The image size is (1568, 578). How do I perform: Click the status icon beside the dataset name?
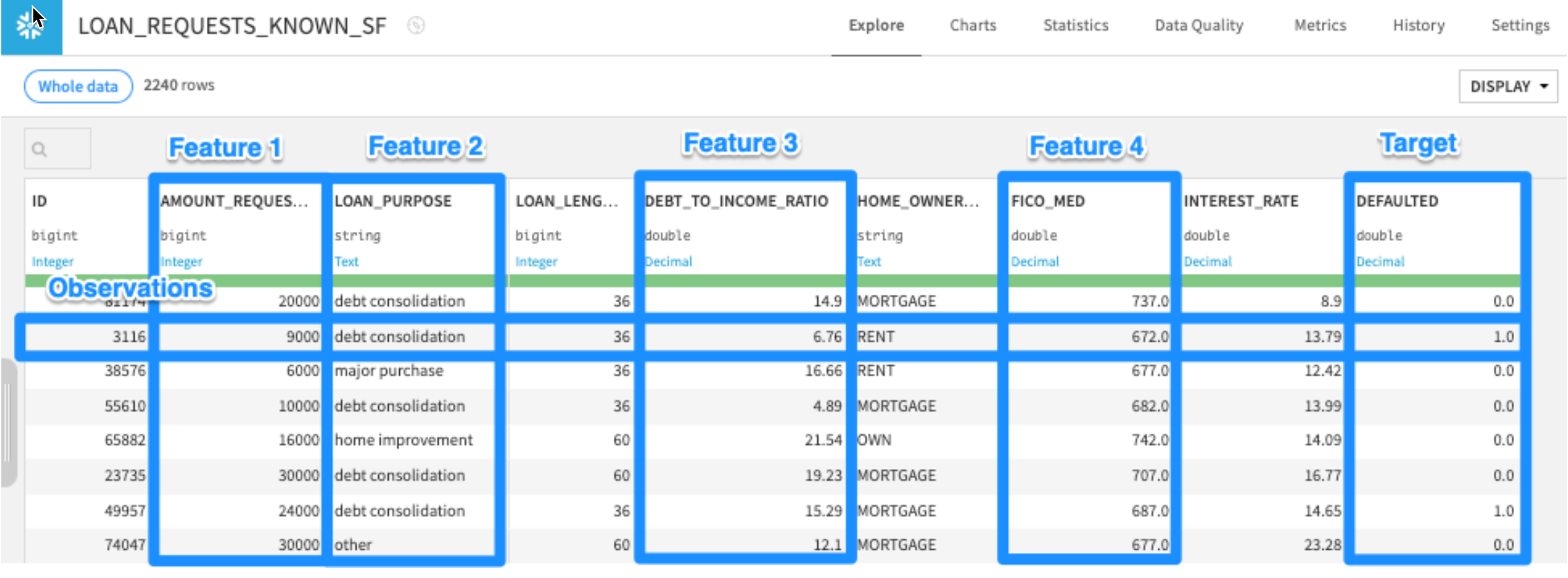pyautogui.click(x=416, y=26)
